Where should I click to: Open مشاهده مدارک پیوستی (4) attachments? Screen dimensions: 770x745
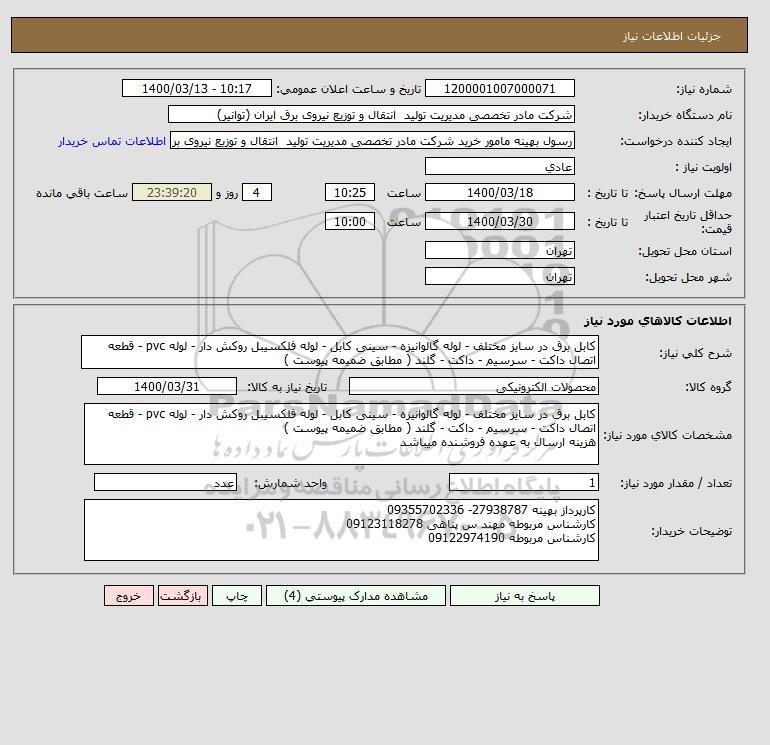pyautogui.click(x=356, y=596)
